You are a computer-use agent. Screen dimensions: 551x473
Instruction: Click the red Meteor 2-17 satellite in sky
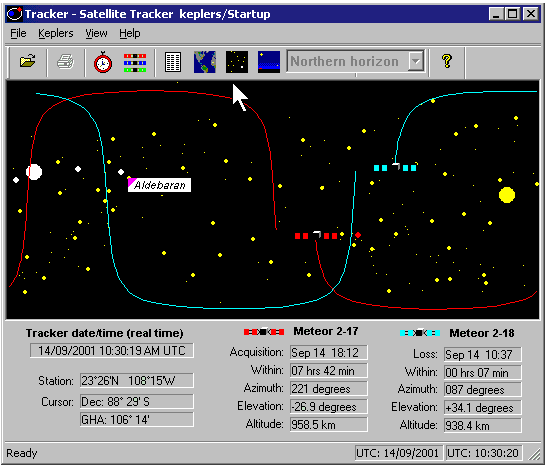tap(317, 235)
